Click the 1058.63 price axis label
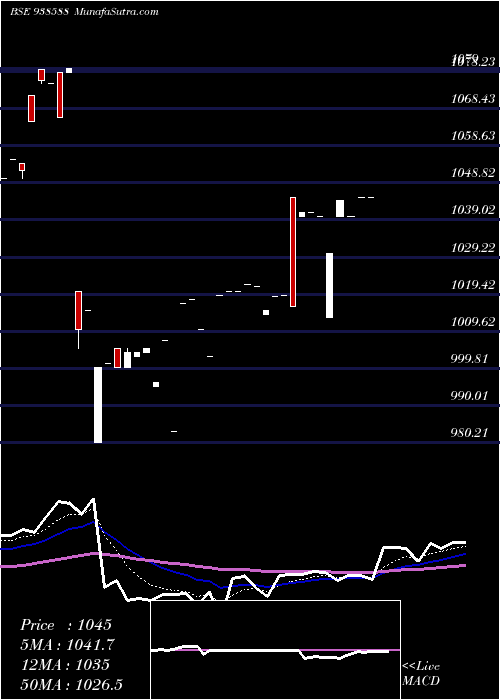Viewport: 500px width, 700px height. pos(473,135)
